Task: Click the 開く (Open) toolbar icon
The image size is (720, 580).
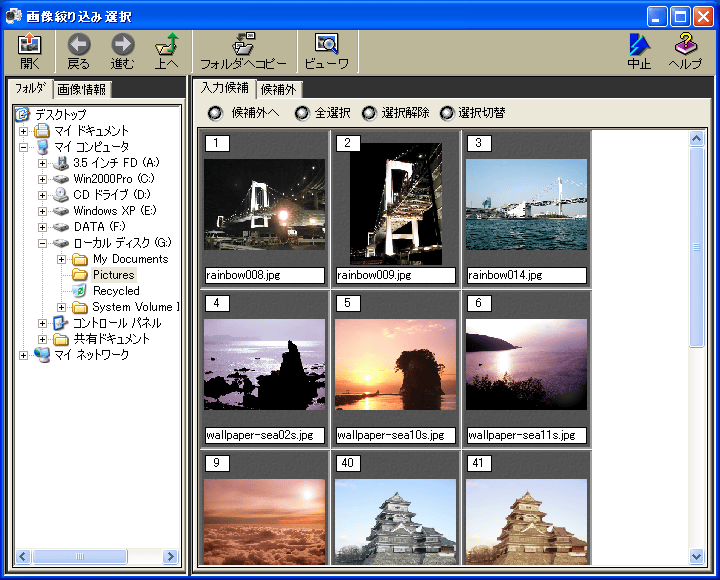Action: click(x=30, y=45)
